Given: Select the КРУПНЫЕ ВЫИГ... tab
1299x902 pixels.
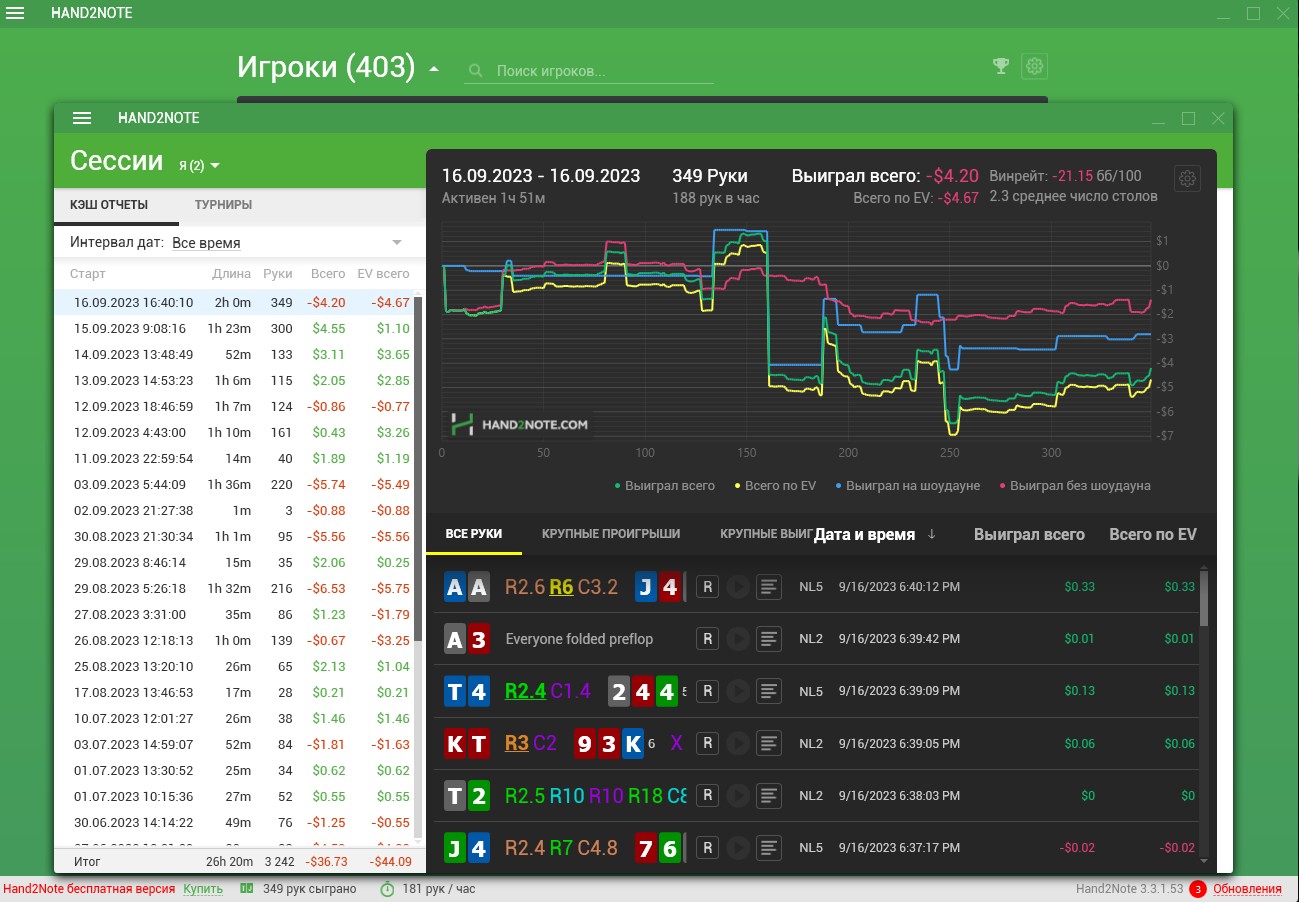Looking at the screenshot, I should (x=766, y=534).
